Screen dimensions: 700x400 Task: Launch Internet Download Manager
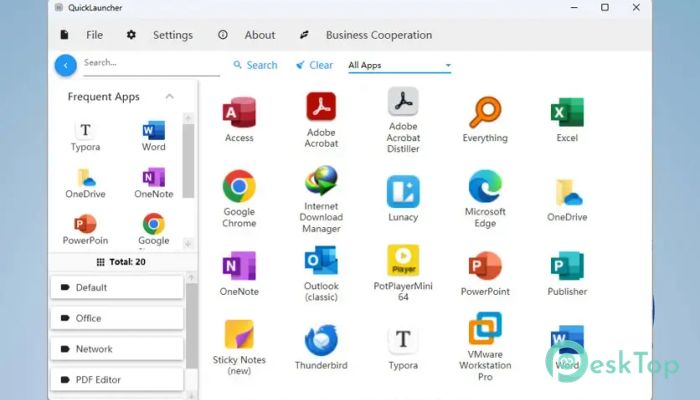click(x=321, y=199)
